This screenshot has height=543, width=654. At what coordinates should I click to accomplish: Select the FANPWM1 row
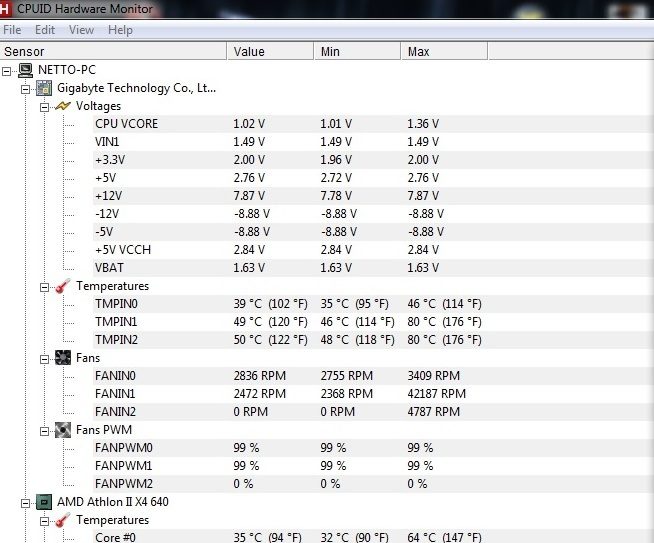click(373, 465)
